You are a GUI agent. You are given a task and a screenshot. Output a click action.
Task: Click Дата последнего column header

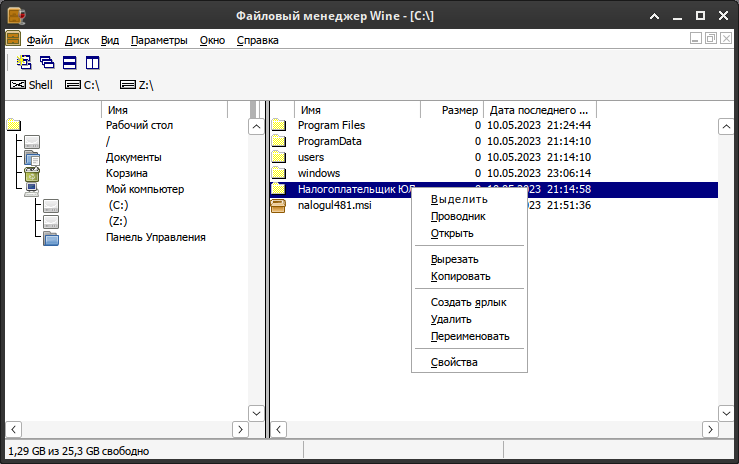pos(540,110)
